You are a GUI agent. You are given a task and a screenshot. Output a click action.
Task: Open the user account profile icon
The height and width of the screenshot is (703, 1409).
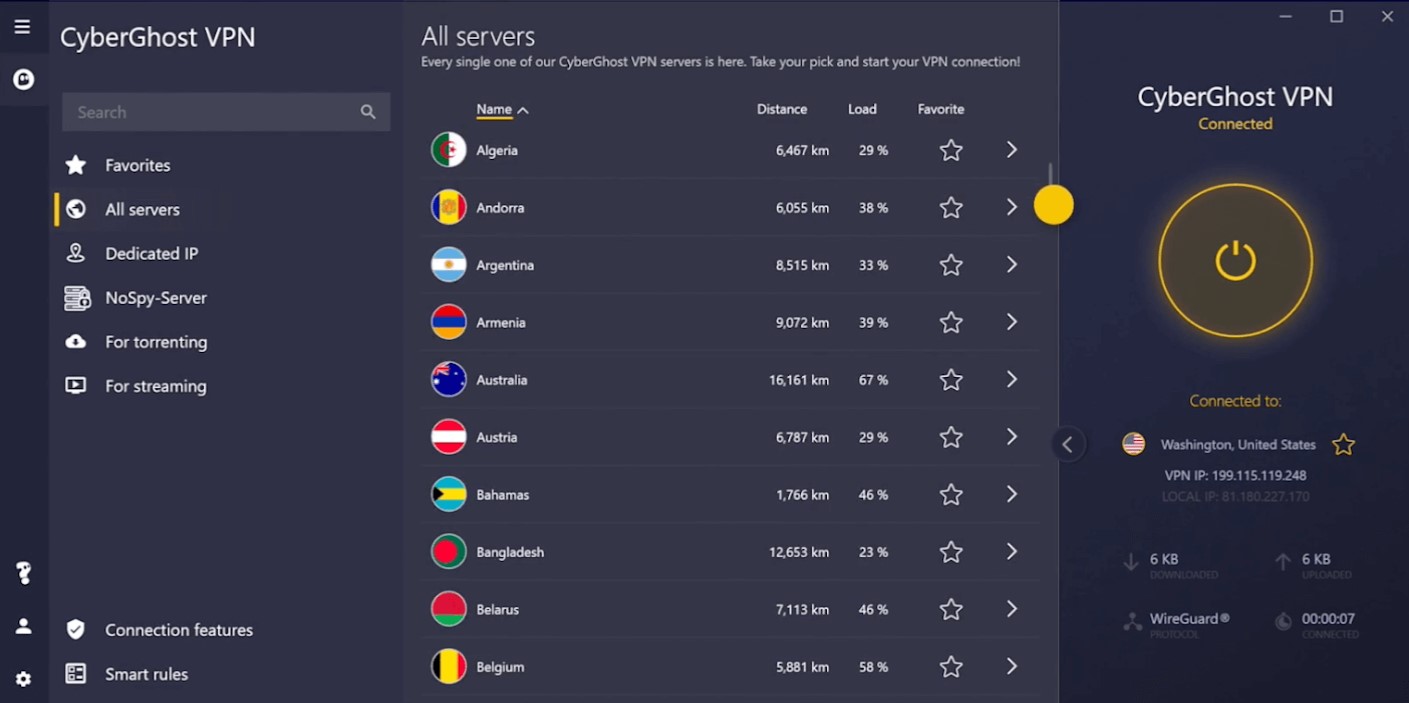23,626
